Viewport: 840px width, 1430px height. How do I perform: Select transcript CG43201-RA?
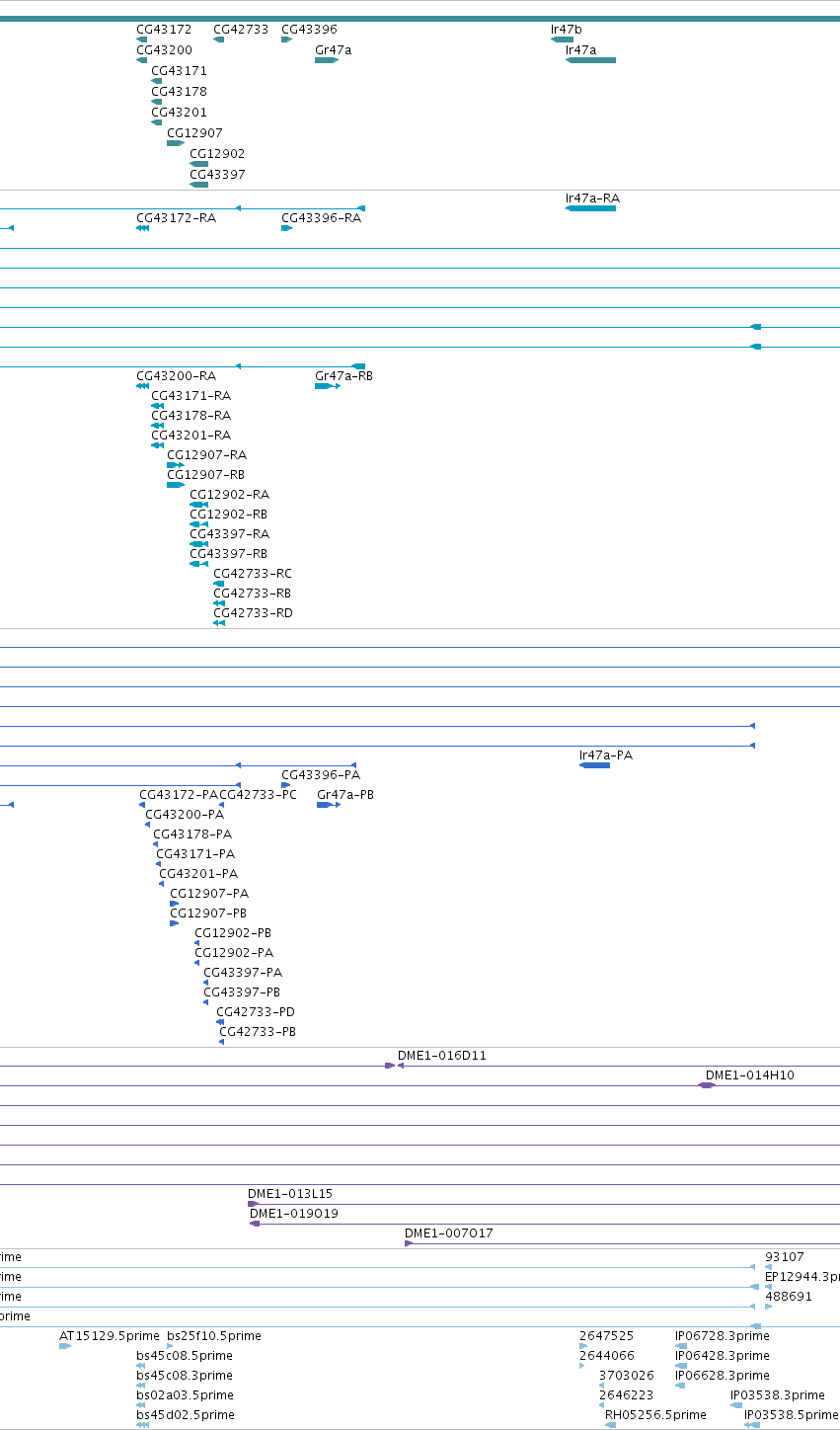(191, 436)
